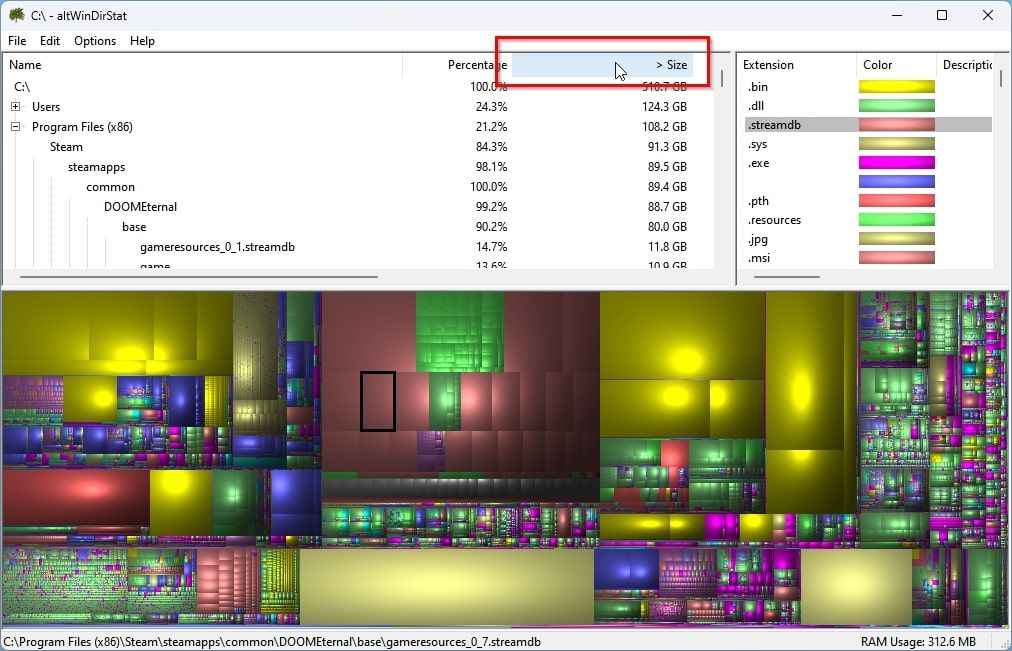
Task: Open the File menu
Action: click(x=16, y=41)
